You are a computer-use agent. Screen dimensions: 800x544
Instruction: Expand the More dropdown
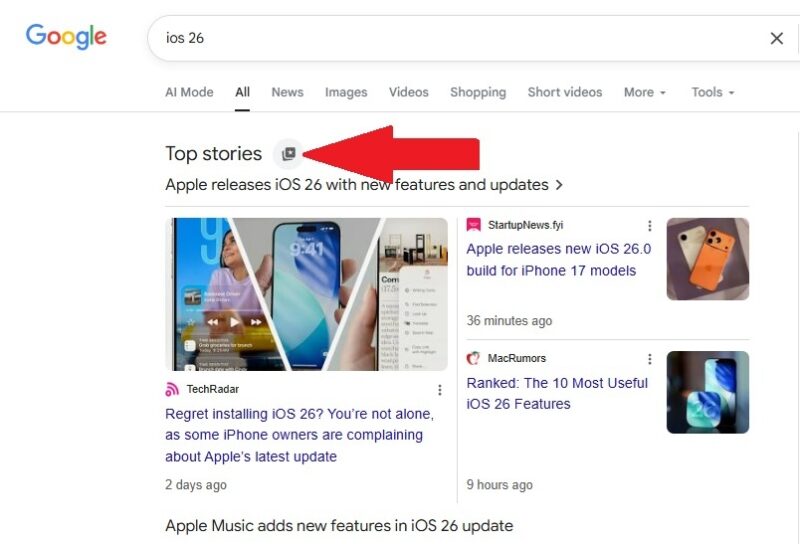(645, 92)
